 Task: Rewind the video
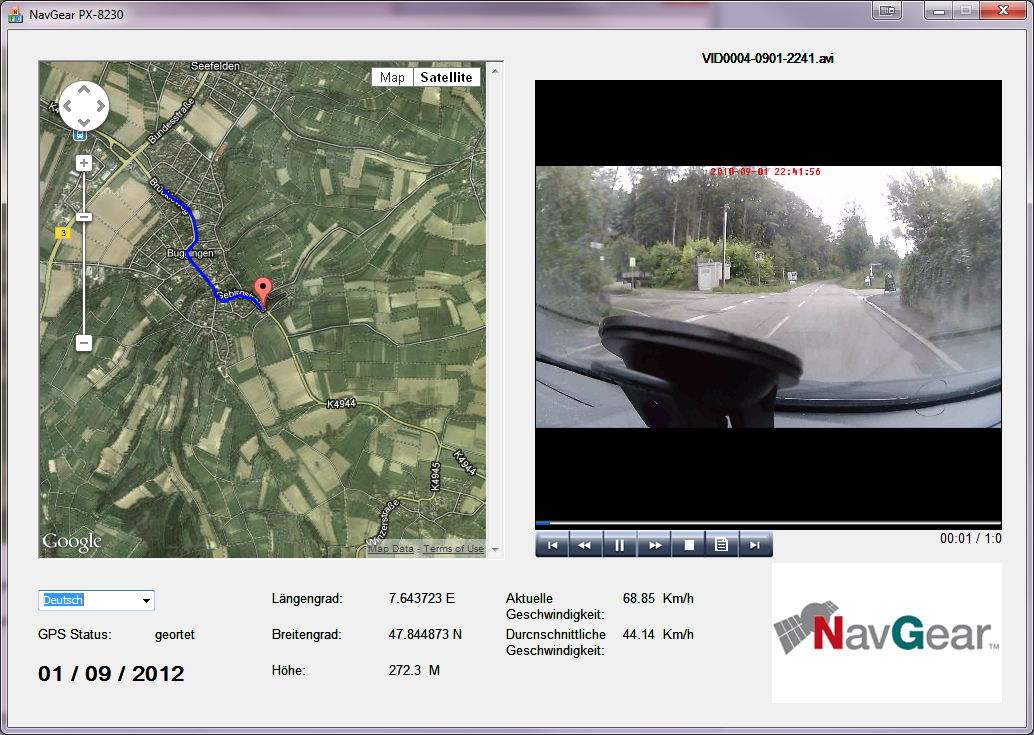[585, 545]
